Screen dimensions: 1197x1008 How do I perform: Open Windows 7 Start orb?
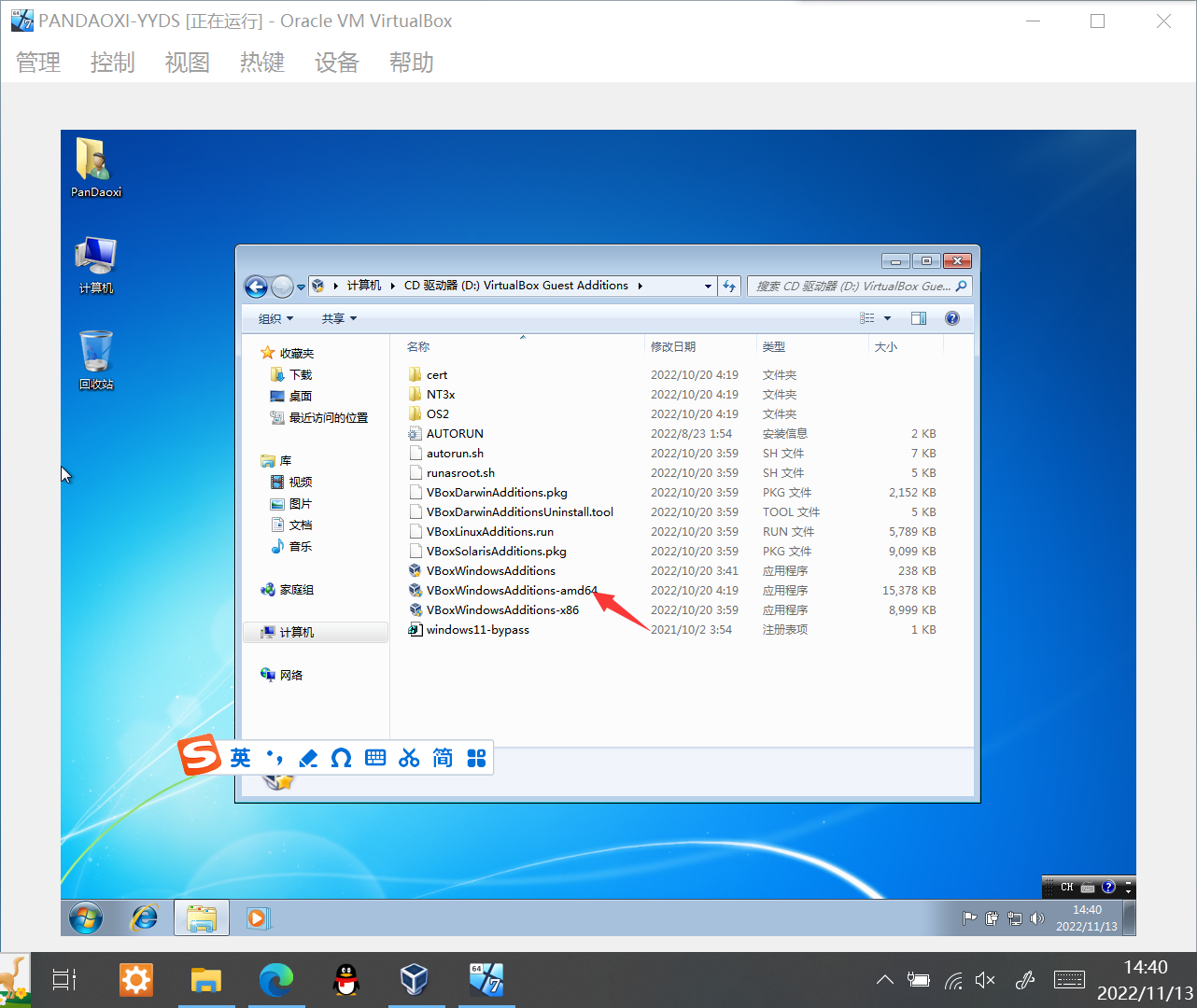pos(86,918)
